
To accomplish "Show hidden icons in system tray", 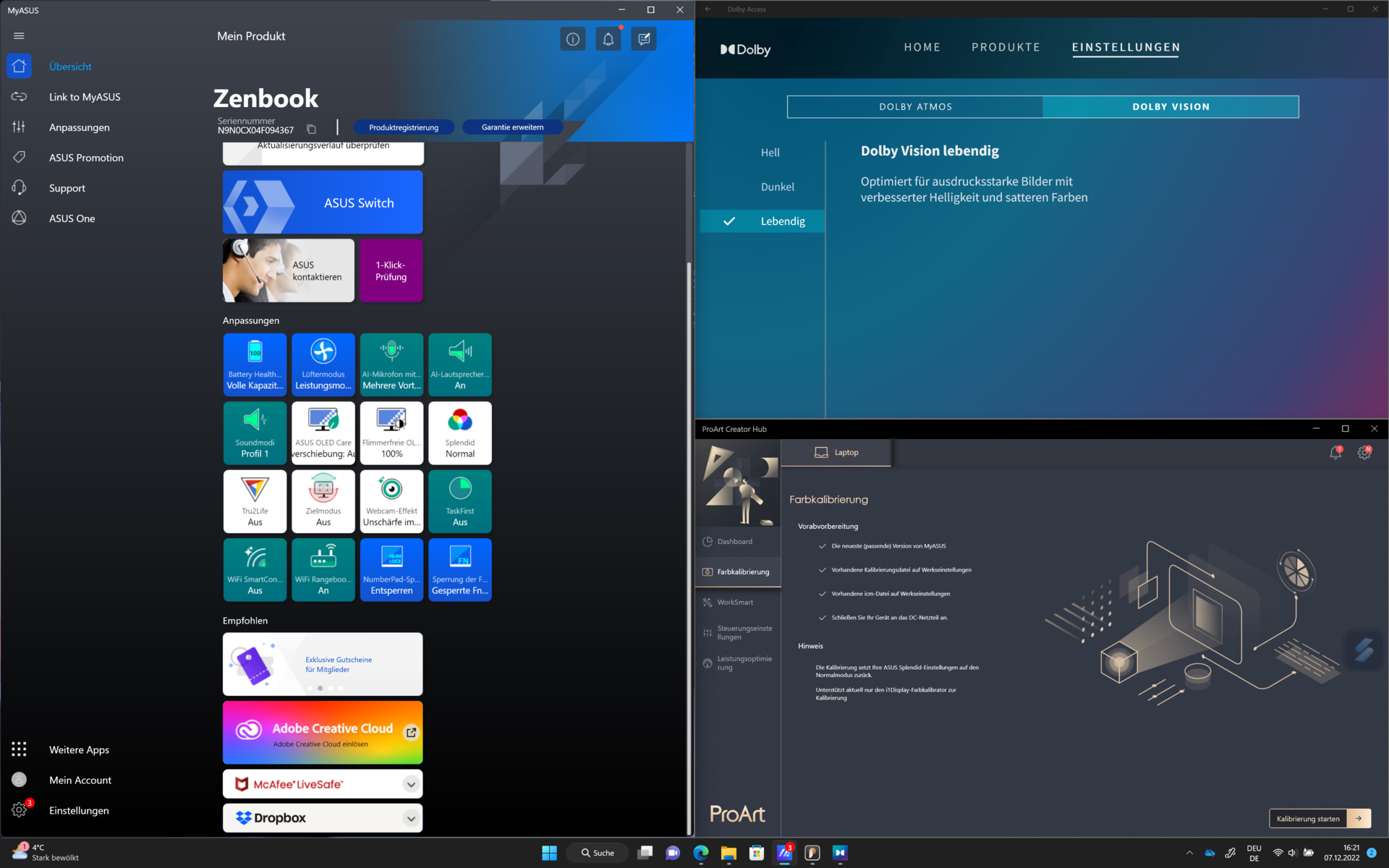I will pyautogui.click(x=1189, y=853).
